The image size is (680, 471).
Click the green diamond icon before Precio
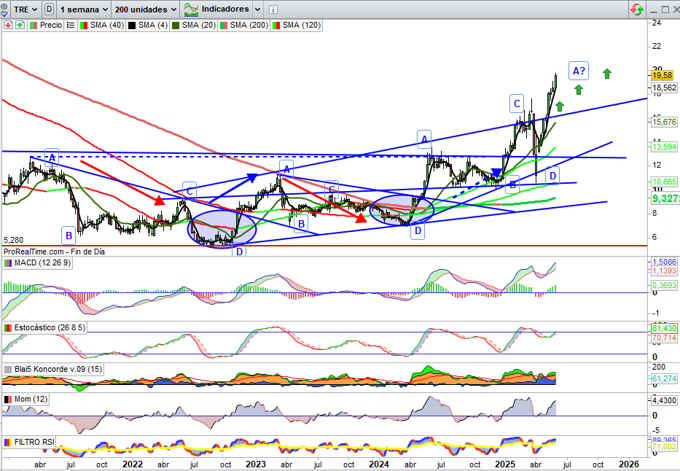20,26
